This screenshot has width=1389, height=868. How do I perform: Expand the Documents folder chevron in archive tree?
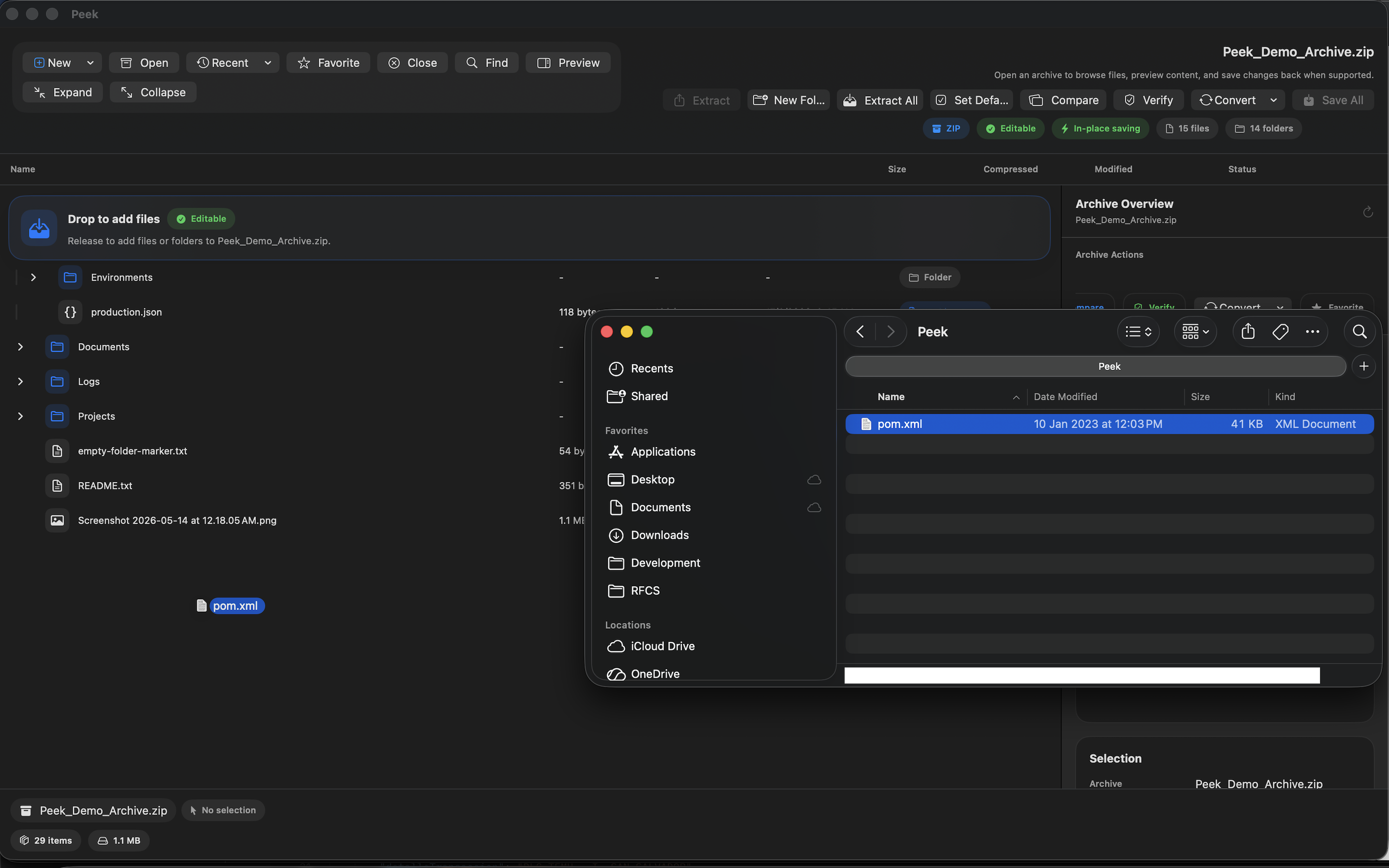tap(20, 347)
